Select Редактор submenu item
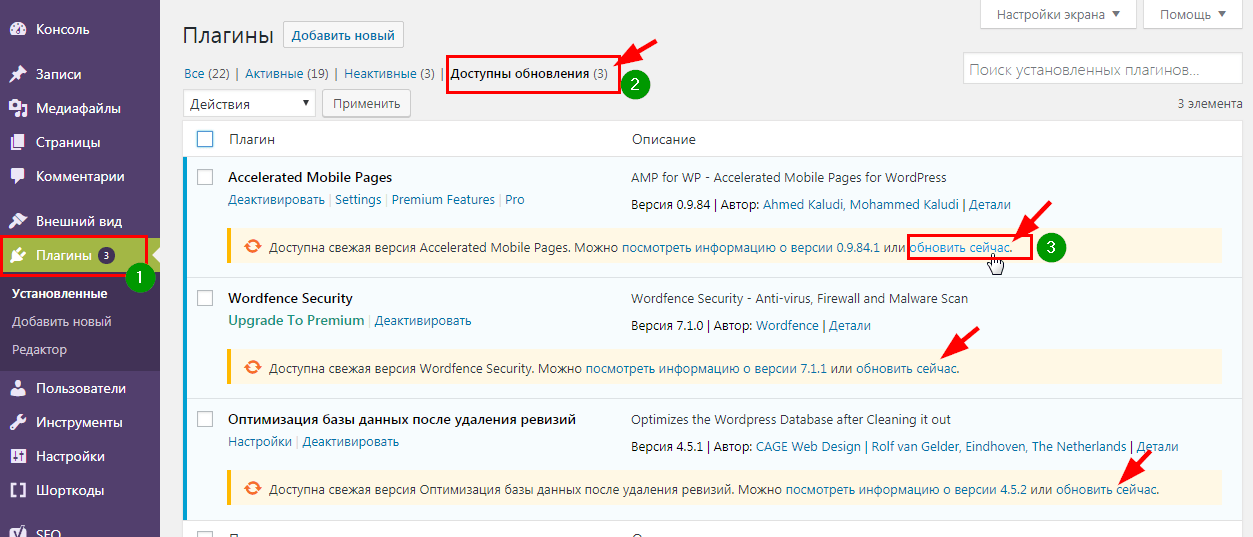This screenshot has width=1253, height=537. click(x=40, y=350)
